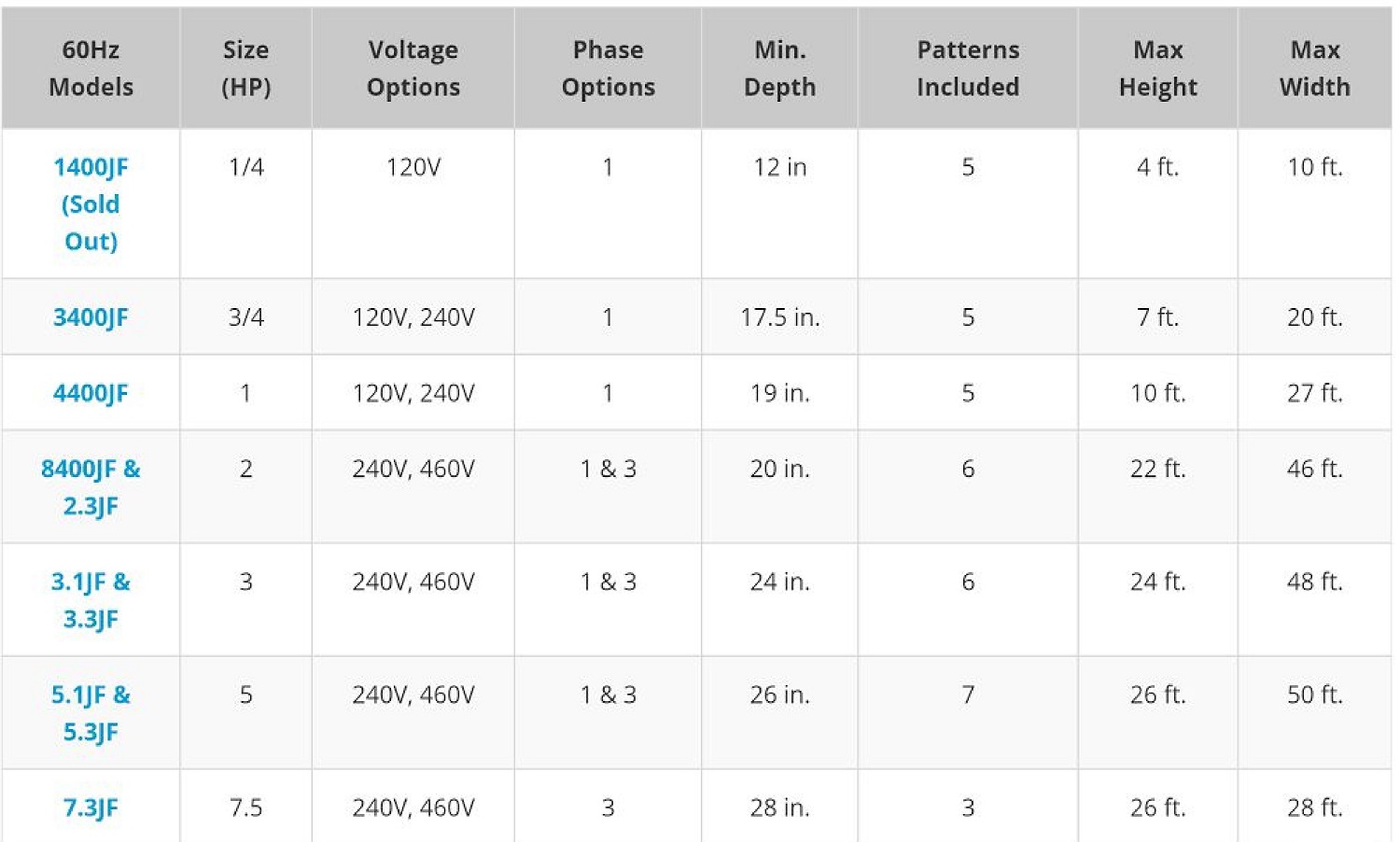Select the 22 ft. max height cell

click(1157, 469)
